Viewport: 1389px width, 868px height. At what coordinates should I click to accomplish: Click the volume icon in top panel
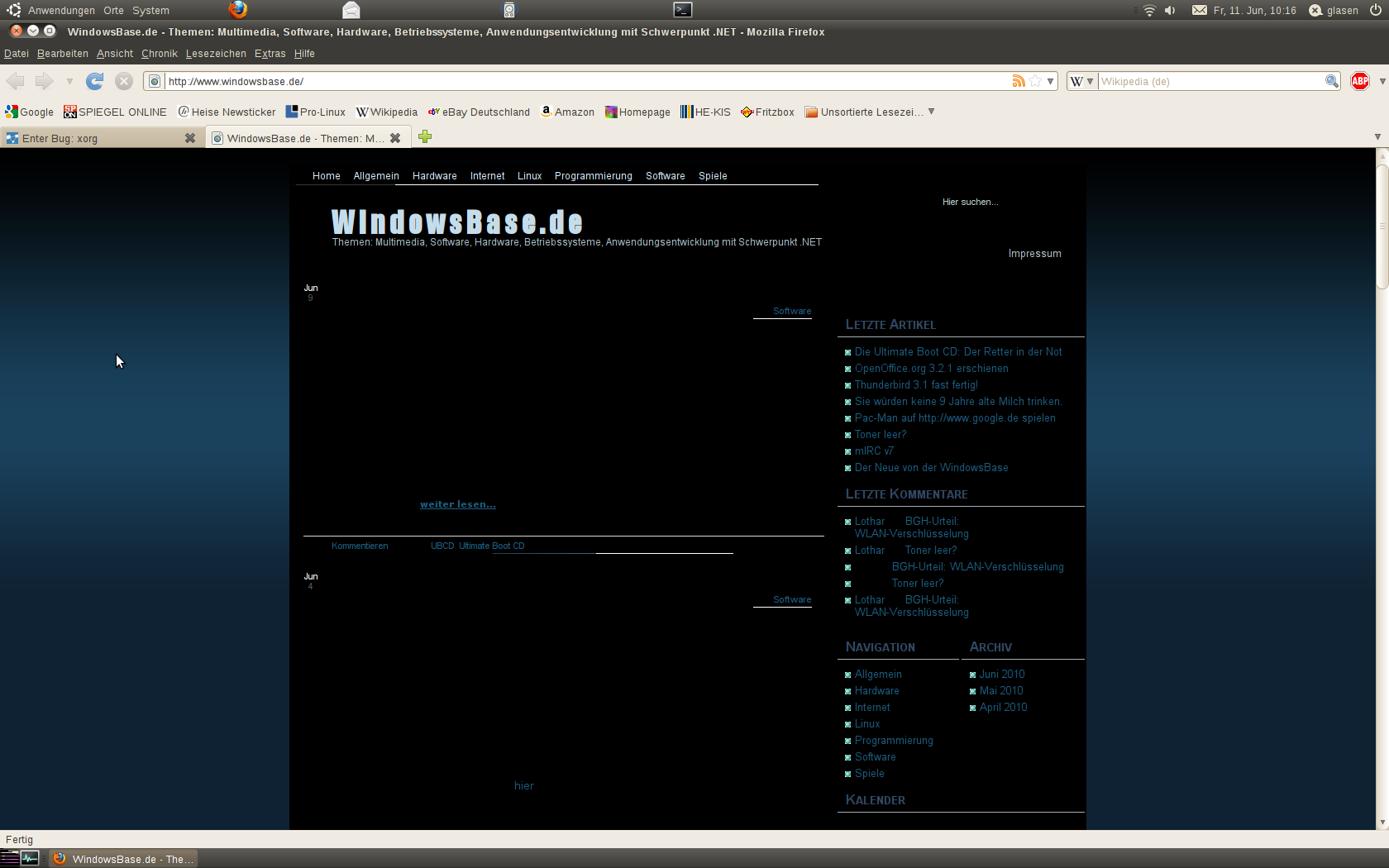point(1170,10)
